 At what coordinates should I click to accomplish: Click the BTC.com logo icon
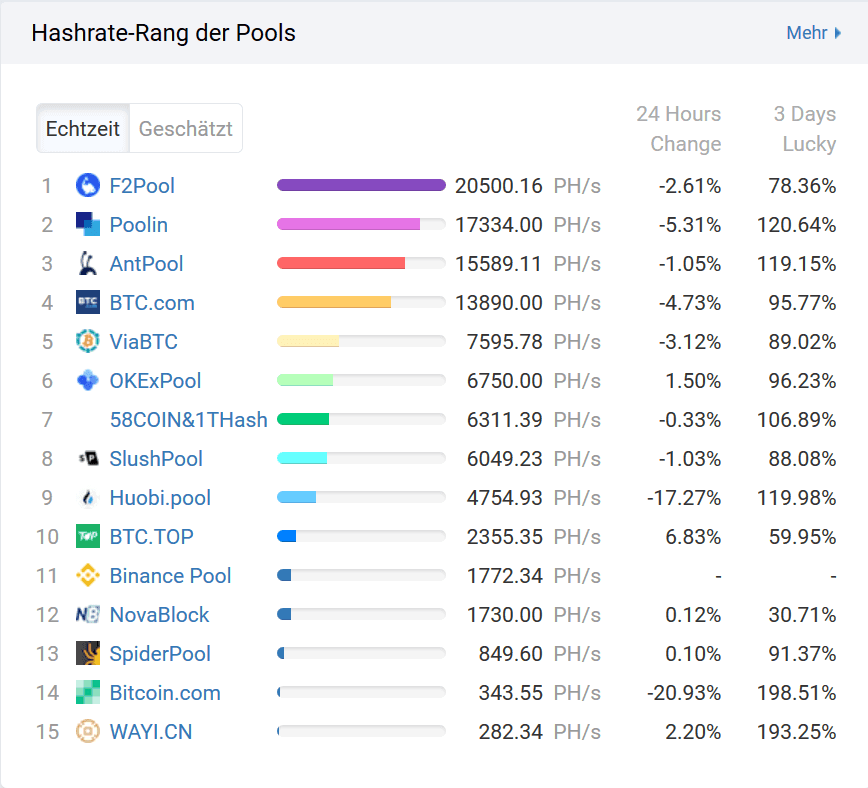coord(88,303)
